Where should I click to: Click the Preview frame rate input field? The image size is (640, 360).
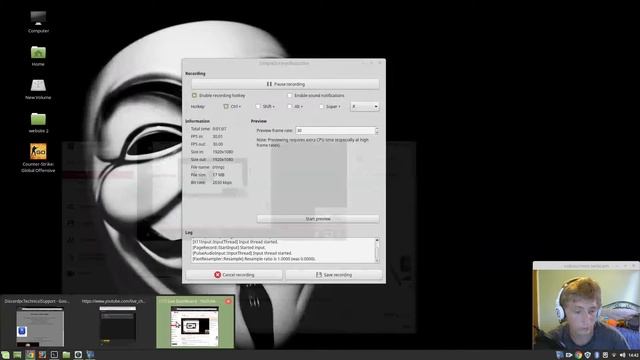(x=335, y=131)
